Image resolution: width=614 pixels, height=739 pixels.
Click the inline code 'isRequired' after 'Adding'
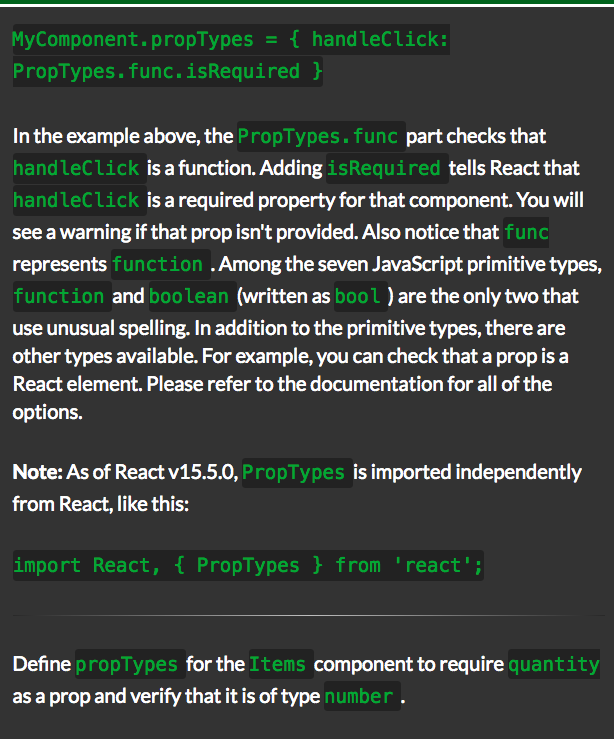tap(387, 168)
